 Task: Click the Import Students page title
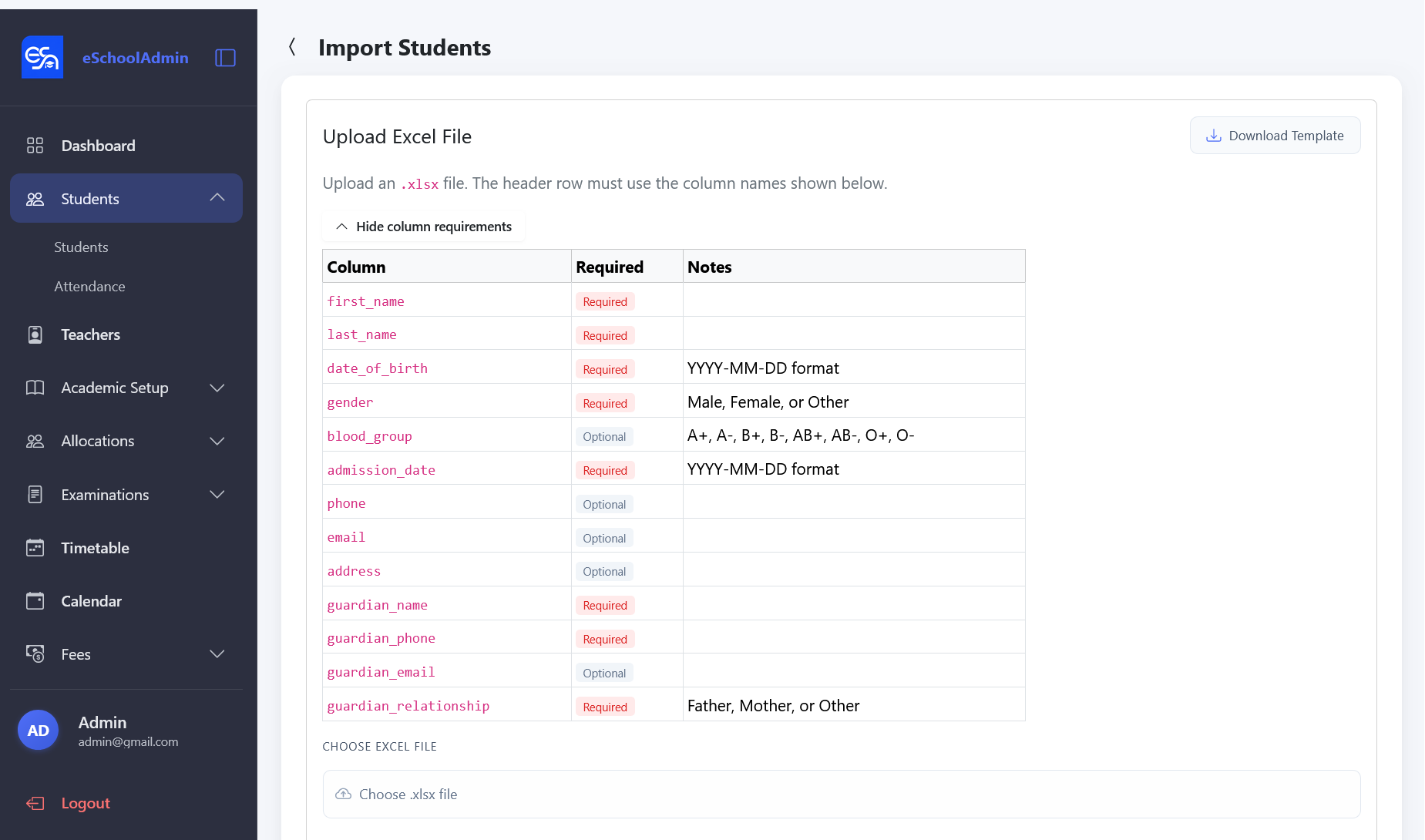coord(404,48)
